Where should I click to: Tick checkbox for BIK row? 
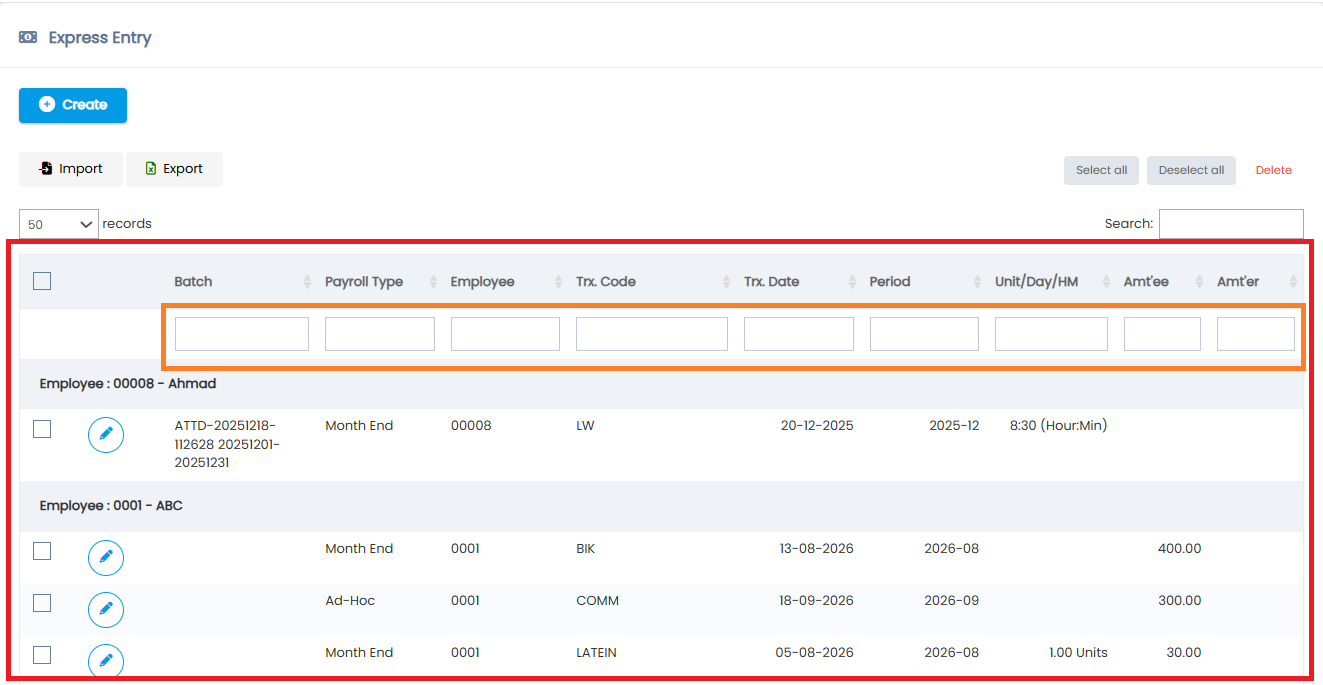[x=42, y=551]
